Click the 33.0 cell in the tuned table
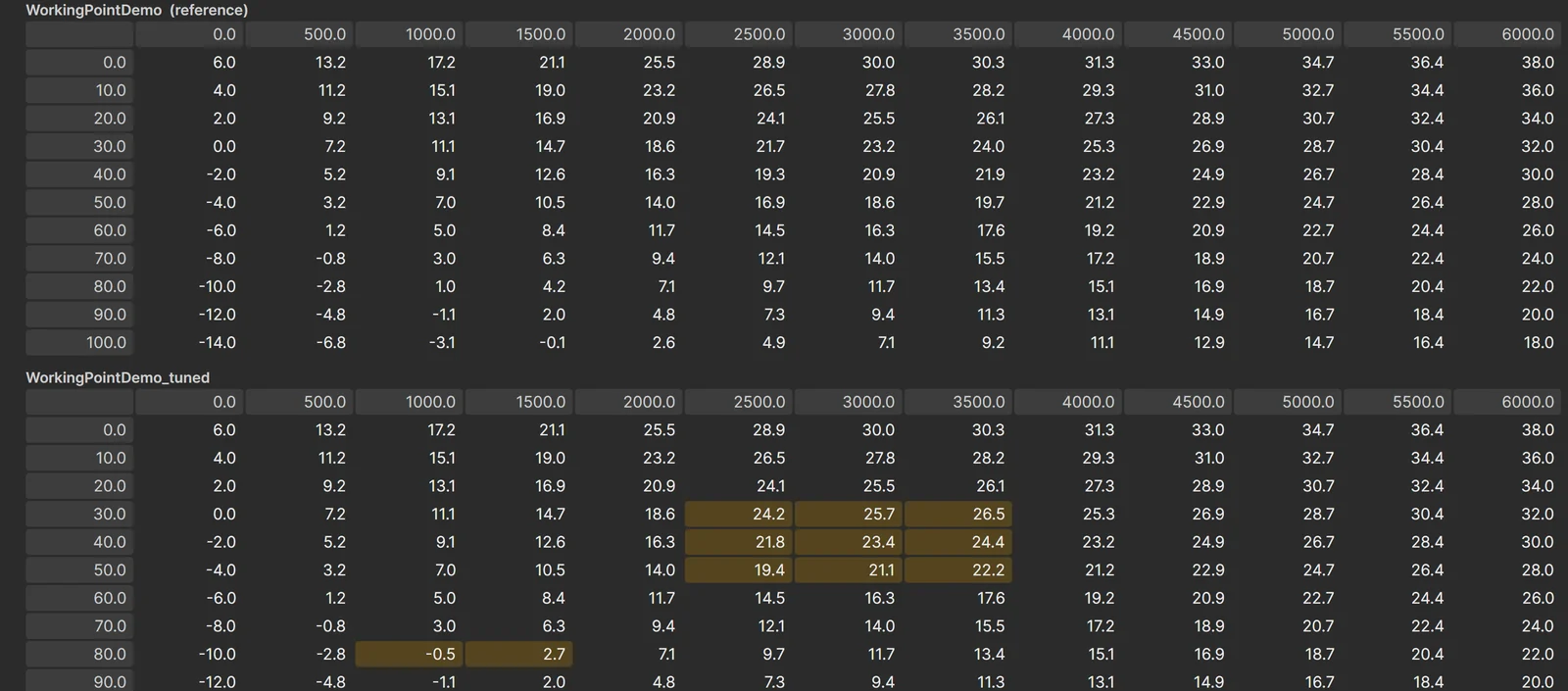The width and height of the screenshot is (1568, 691). click(1178, 429)
